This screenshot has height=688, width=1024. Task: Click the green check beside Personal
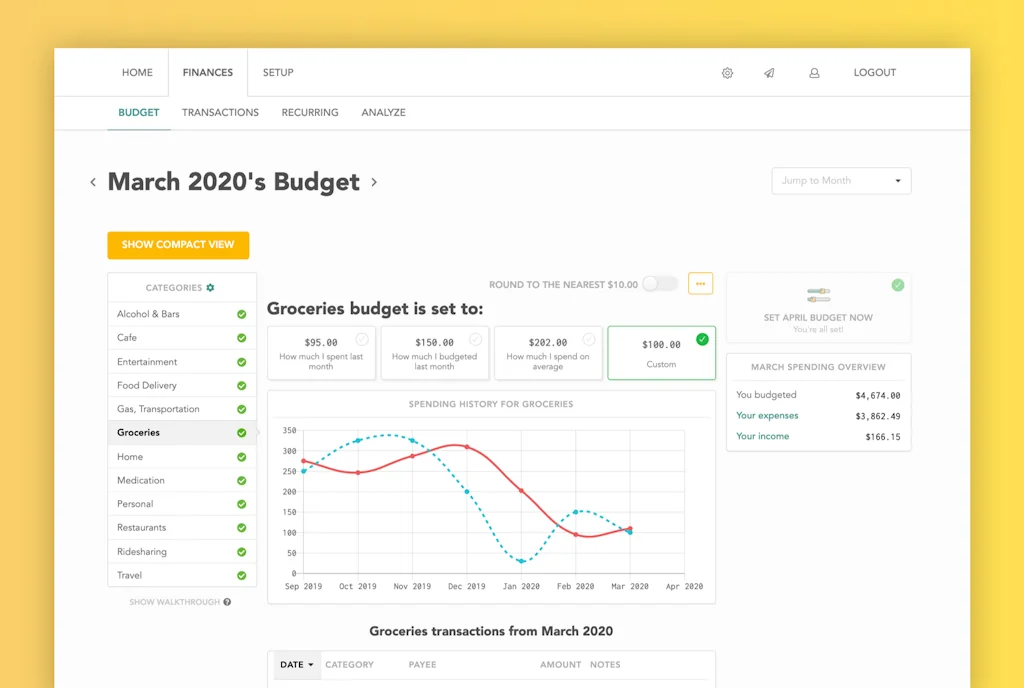pos(242,504)
